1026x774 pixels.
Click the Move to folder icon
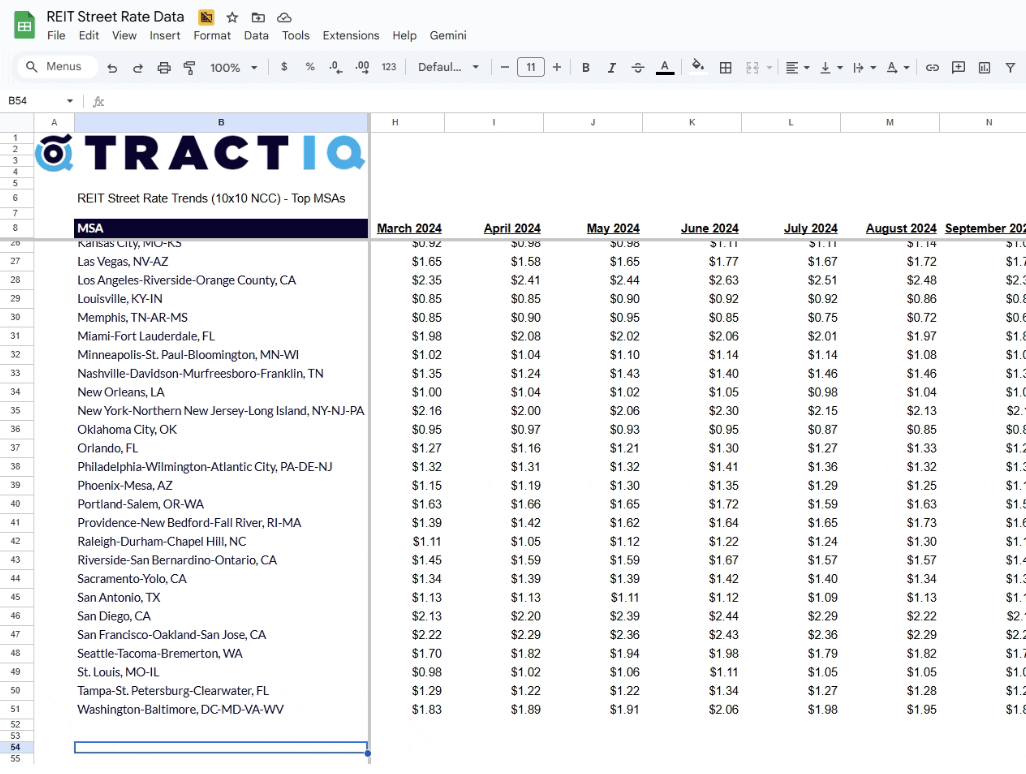pos(258,17)
